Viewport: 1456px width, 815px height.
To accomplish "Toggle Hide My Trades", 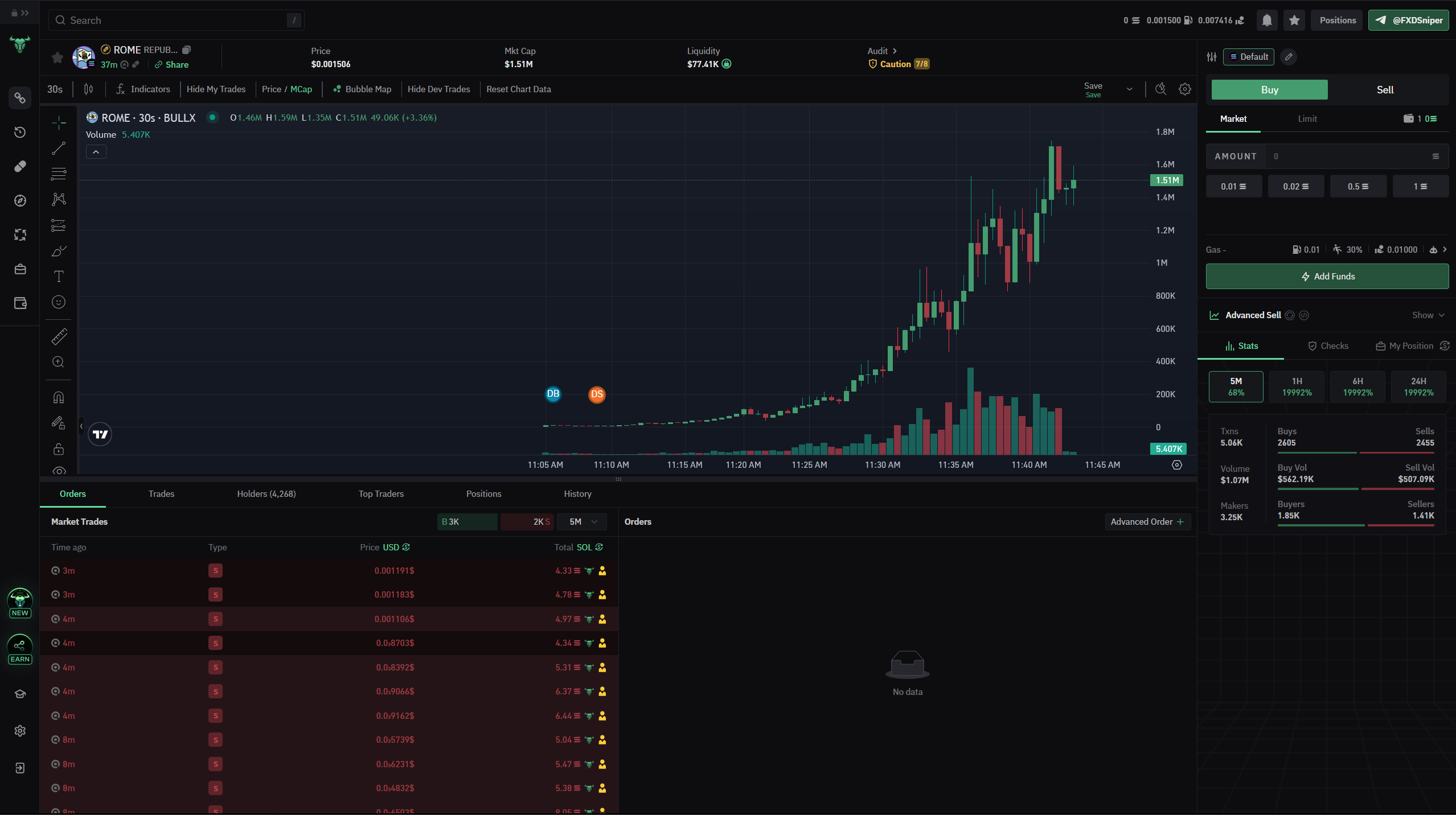I will 216,89.
